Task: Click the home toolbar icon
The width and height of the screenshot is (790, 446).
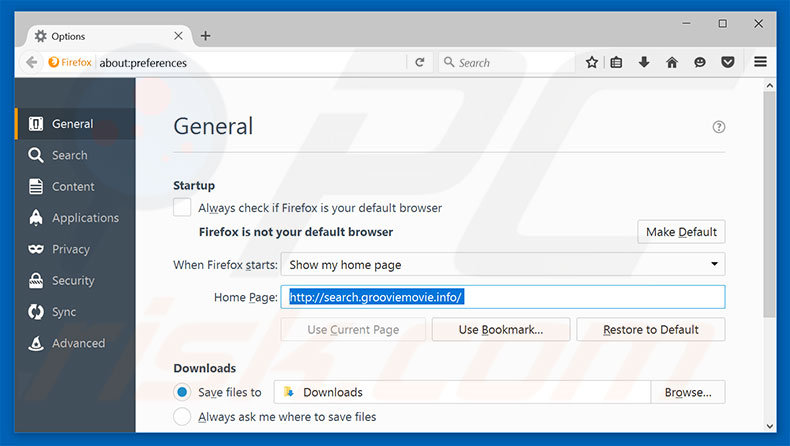Action: (672, 62)
